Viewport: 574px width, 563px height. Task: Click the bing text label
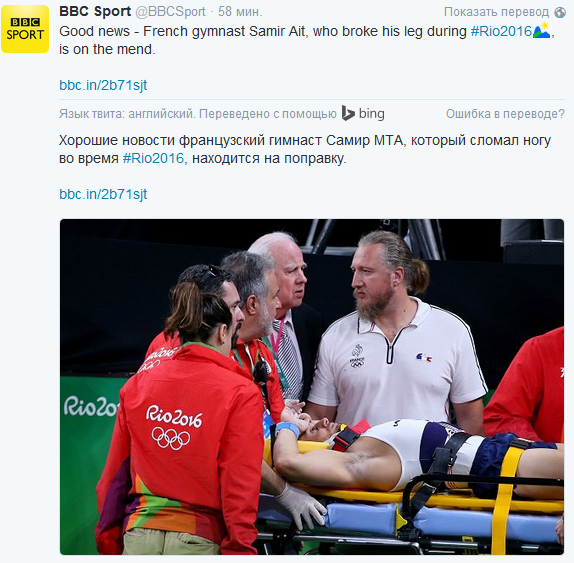pyautogui.click(x=372, y=114)
